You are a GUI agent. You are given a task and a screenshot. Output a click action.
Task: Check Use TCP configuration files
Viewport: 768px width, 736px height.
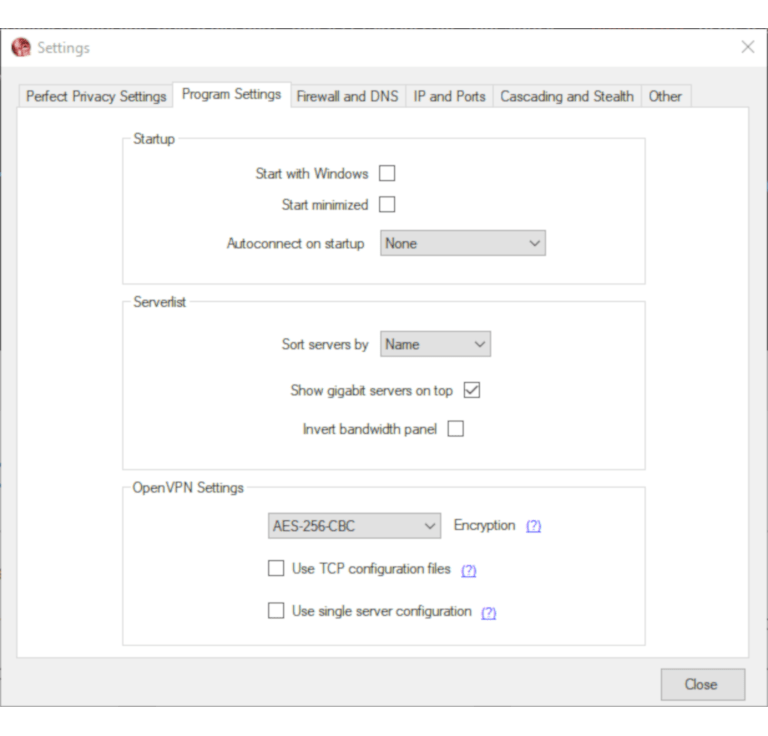coord(276,568)
